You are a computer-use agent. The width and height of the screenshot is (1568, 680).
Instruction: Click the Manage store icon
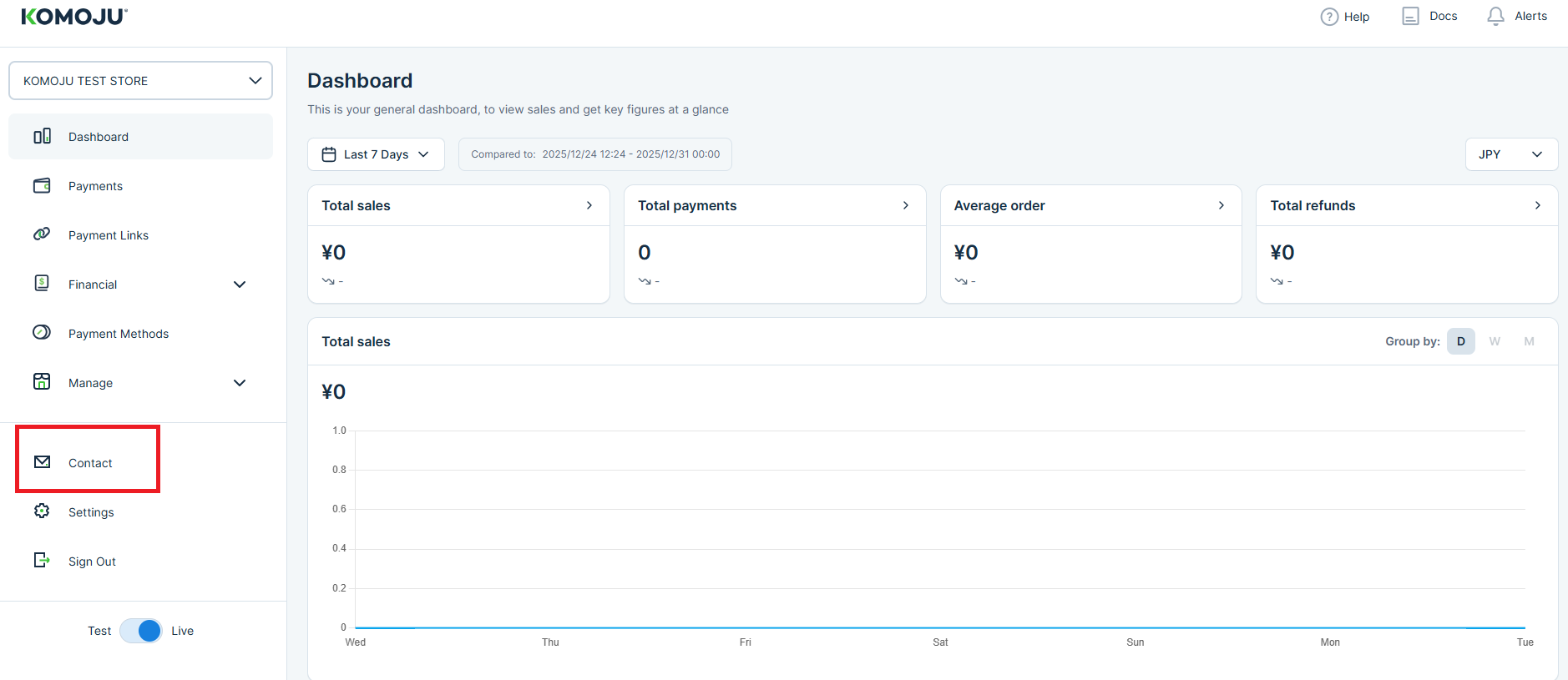pos(42,381)
